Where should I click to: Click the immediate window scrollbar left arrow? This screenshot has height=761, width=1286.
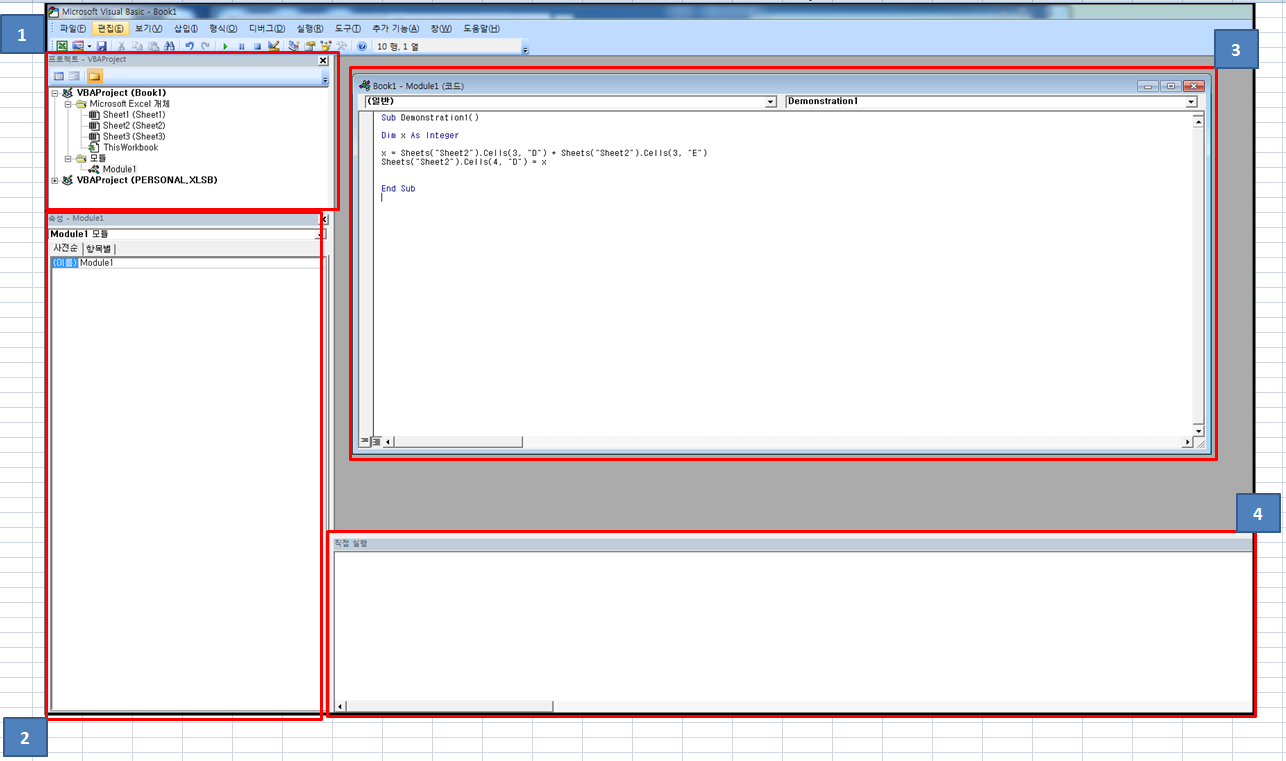[x=340, y=706]
